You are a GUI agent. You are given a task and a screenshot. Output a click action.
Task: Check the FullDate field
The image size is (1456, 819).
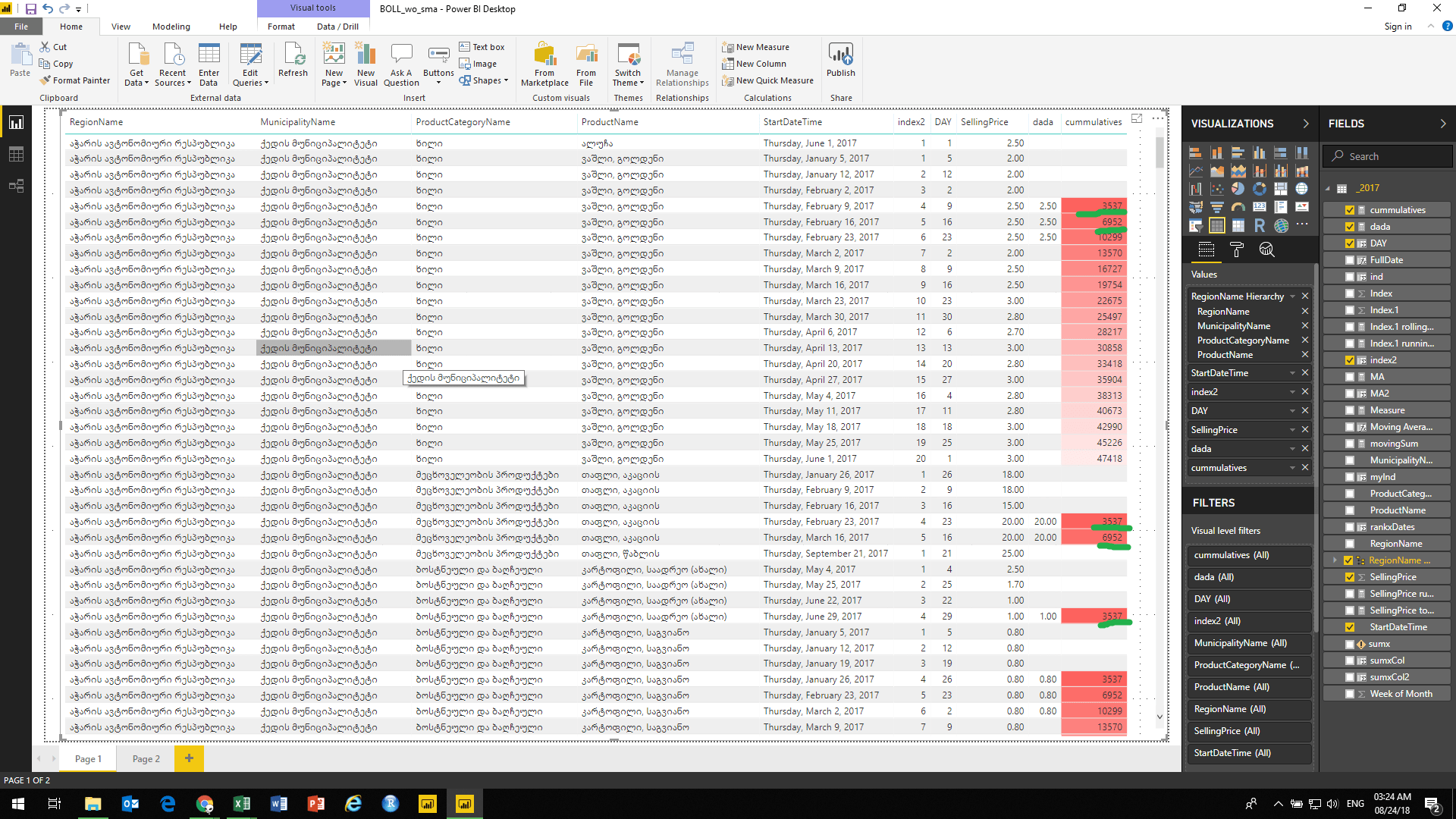[1350, 260]
